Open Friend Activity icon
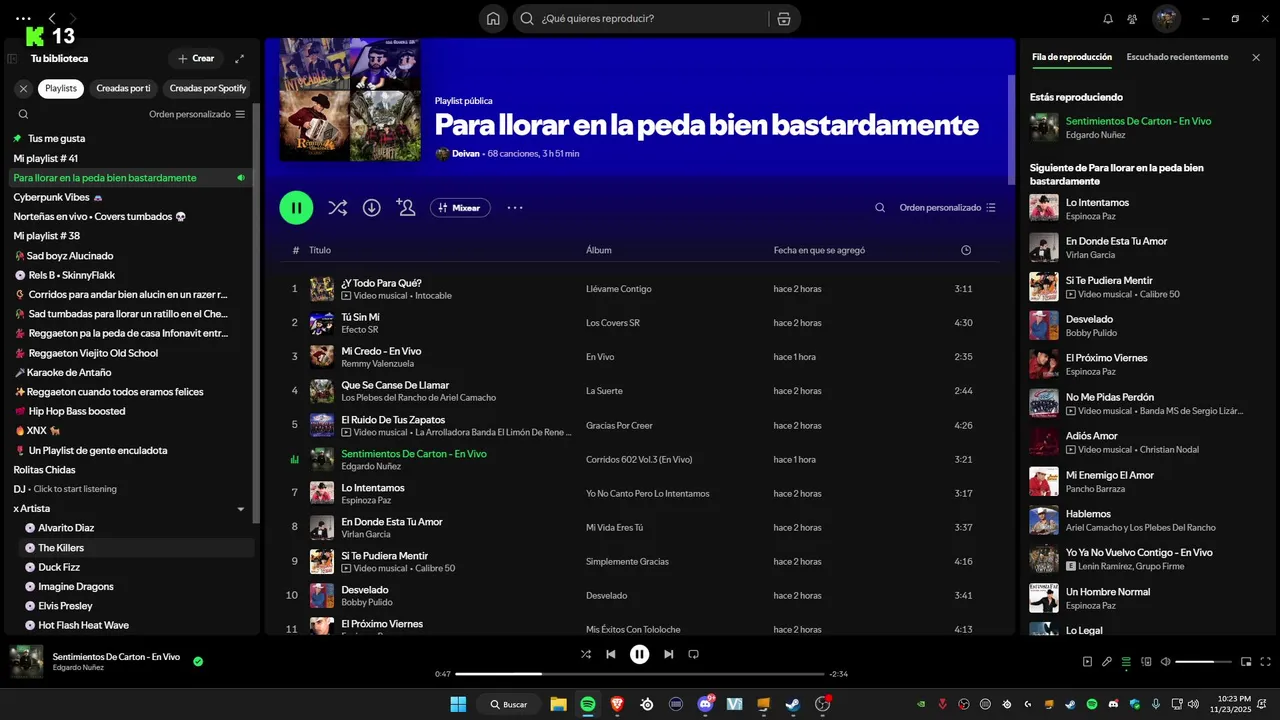 pyautogui.click(x=1132, y=18)
